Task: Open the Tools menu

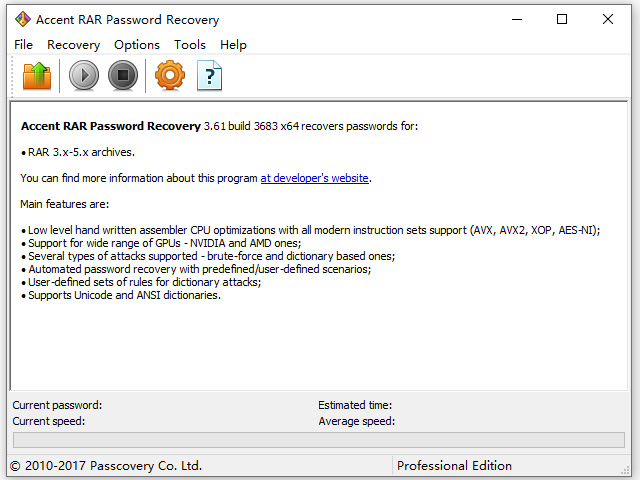Action: tap(190, 44)
